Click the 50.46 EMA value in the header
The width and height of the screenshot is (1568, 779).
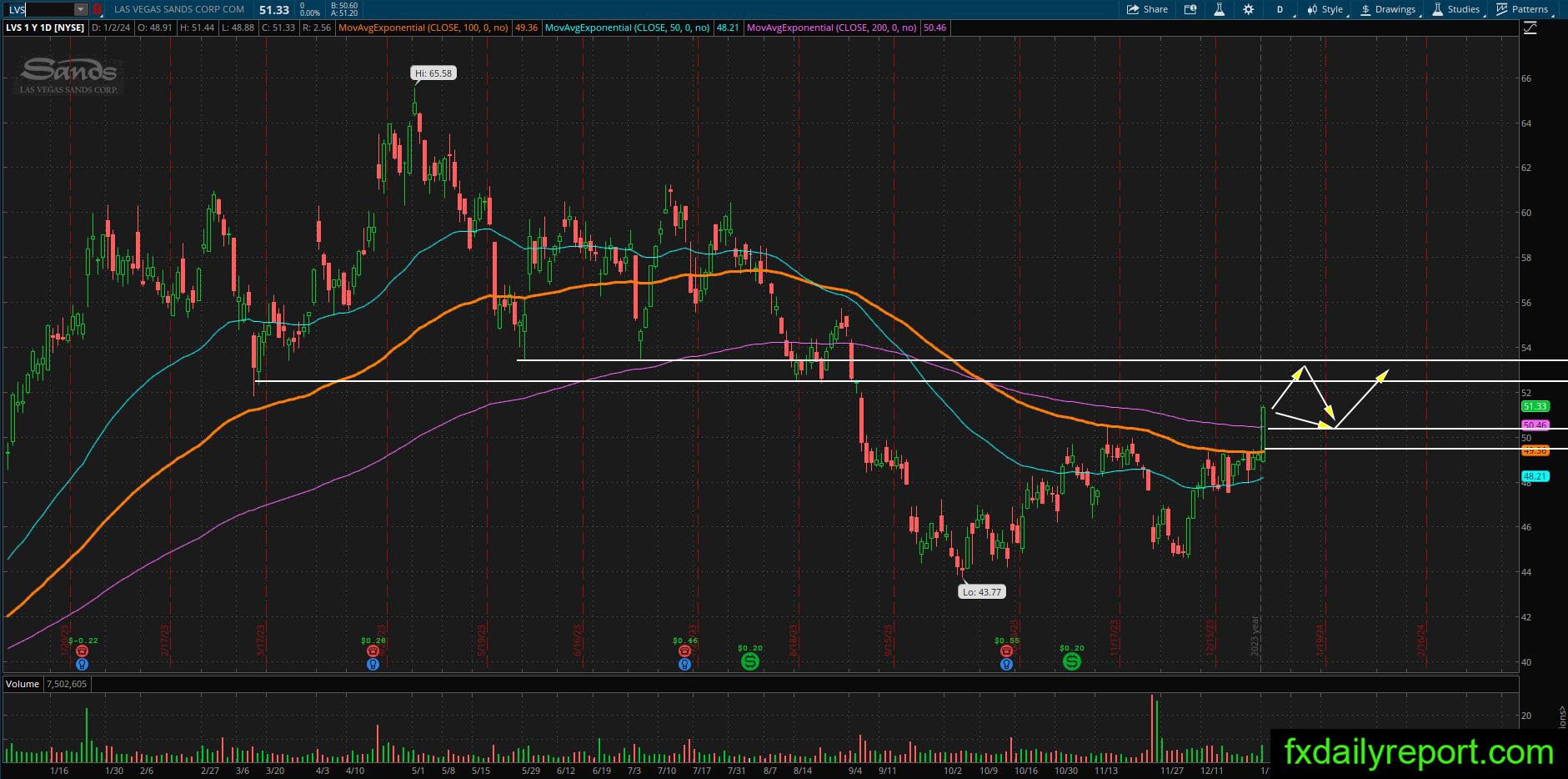(934, 28)
